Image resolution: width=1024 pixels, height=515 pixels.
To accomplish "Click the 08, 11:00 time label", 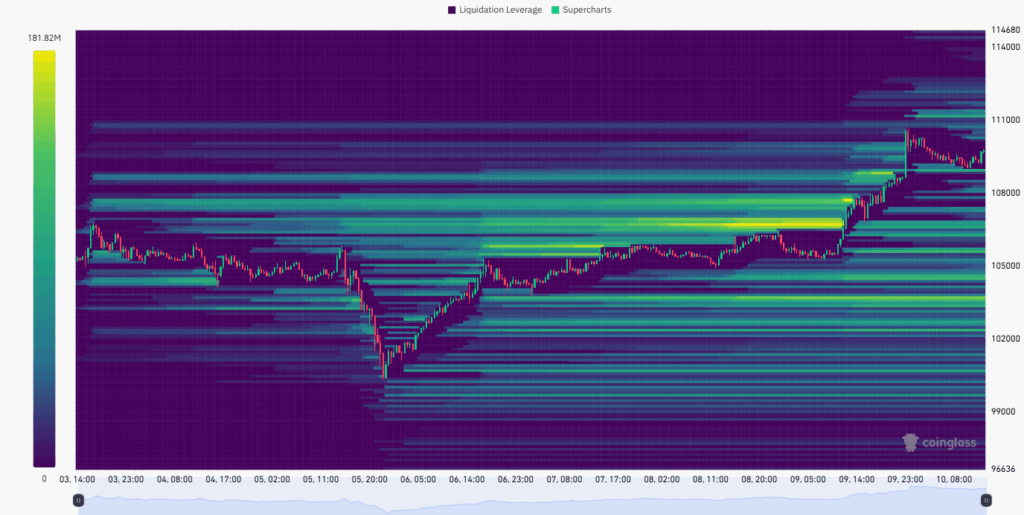I will point(711,479).
